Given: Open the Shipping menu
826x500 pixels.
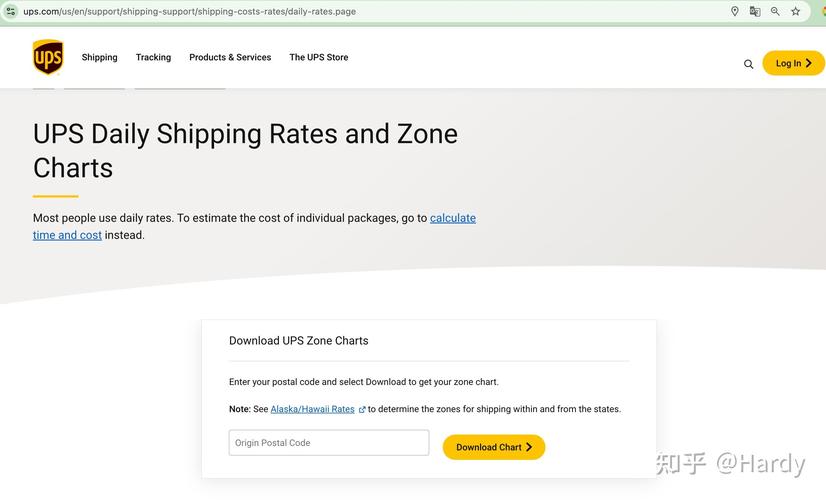Looking at the screenshot, I should coord(100,57).
